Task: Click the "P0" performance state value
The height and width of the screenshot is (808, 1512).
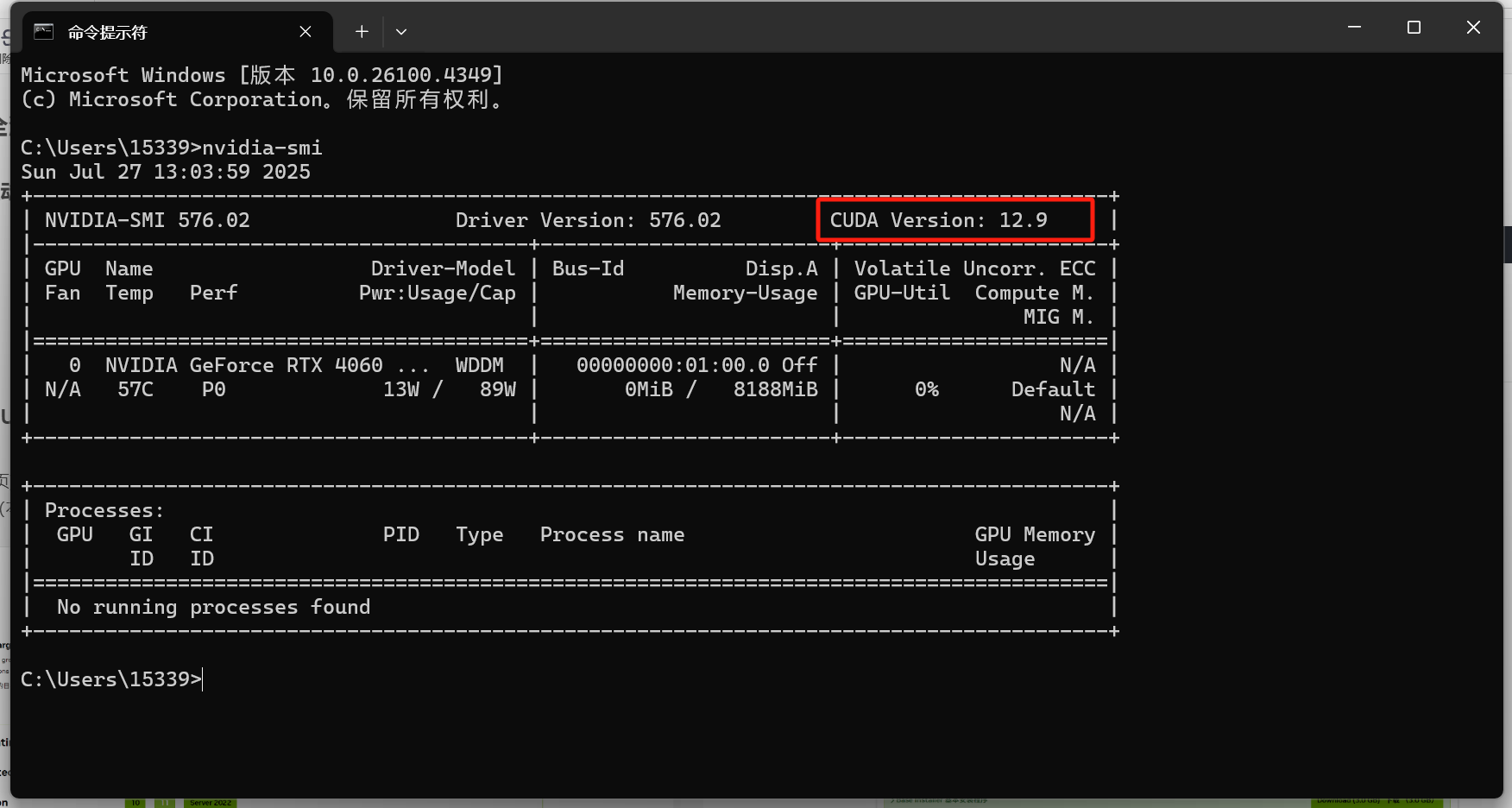Action: click(x=214, y=389)
